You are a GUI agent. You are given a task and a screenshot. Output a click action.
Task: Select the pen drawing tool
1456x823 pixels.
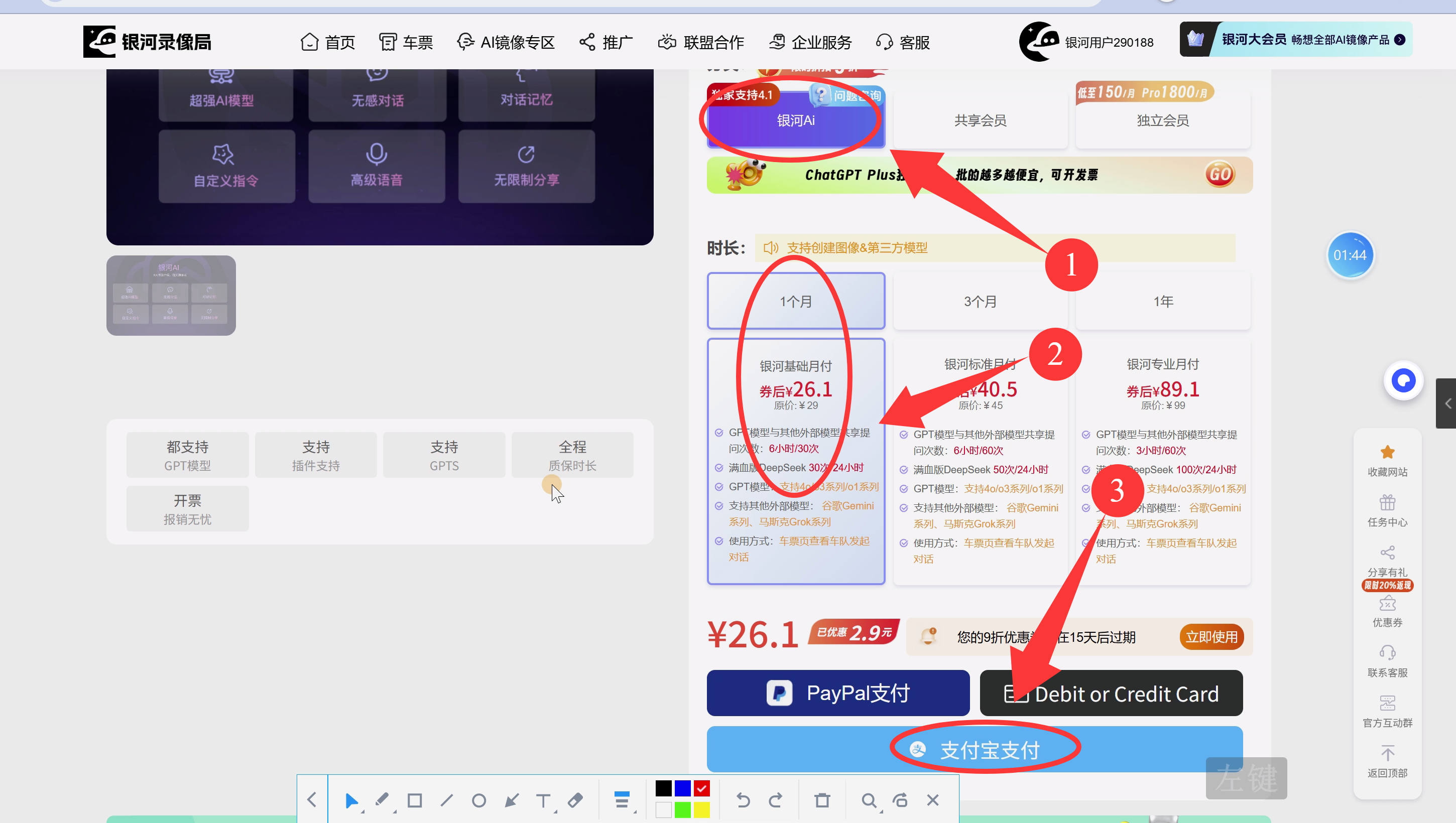383,800
